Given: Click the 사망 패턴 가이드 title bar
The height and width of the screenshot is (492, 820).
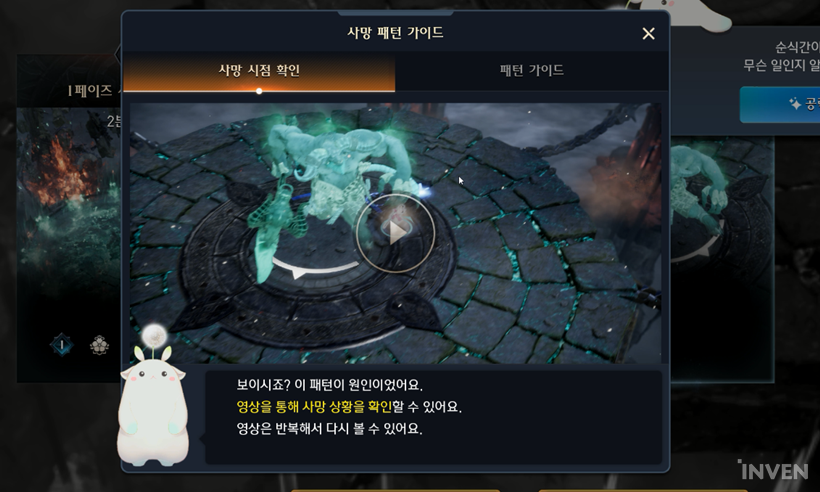Looking at the screenshot, I should pyautogui.click(x=395, y=32).
